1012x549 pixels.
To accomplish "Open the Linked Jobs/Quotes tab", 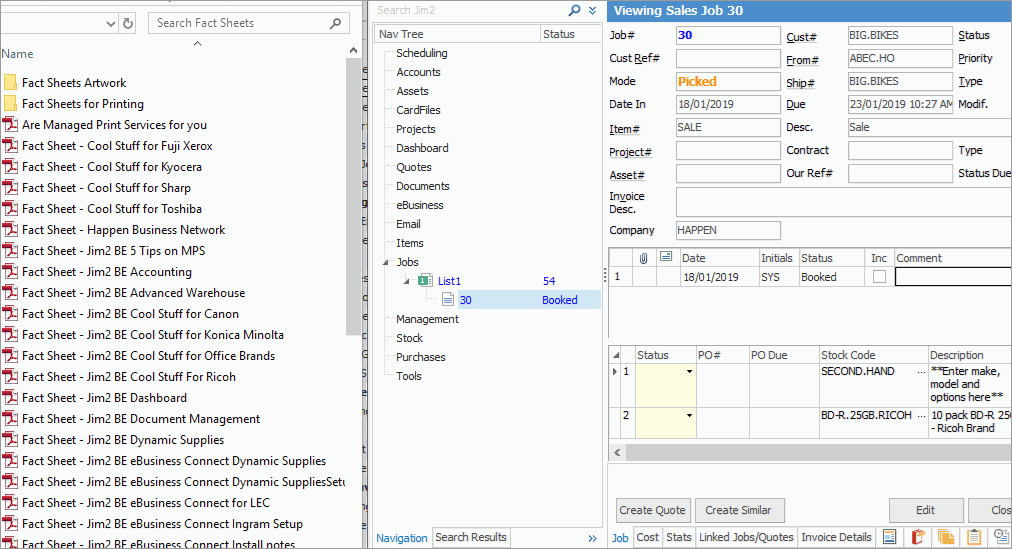I will 746,538.
